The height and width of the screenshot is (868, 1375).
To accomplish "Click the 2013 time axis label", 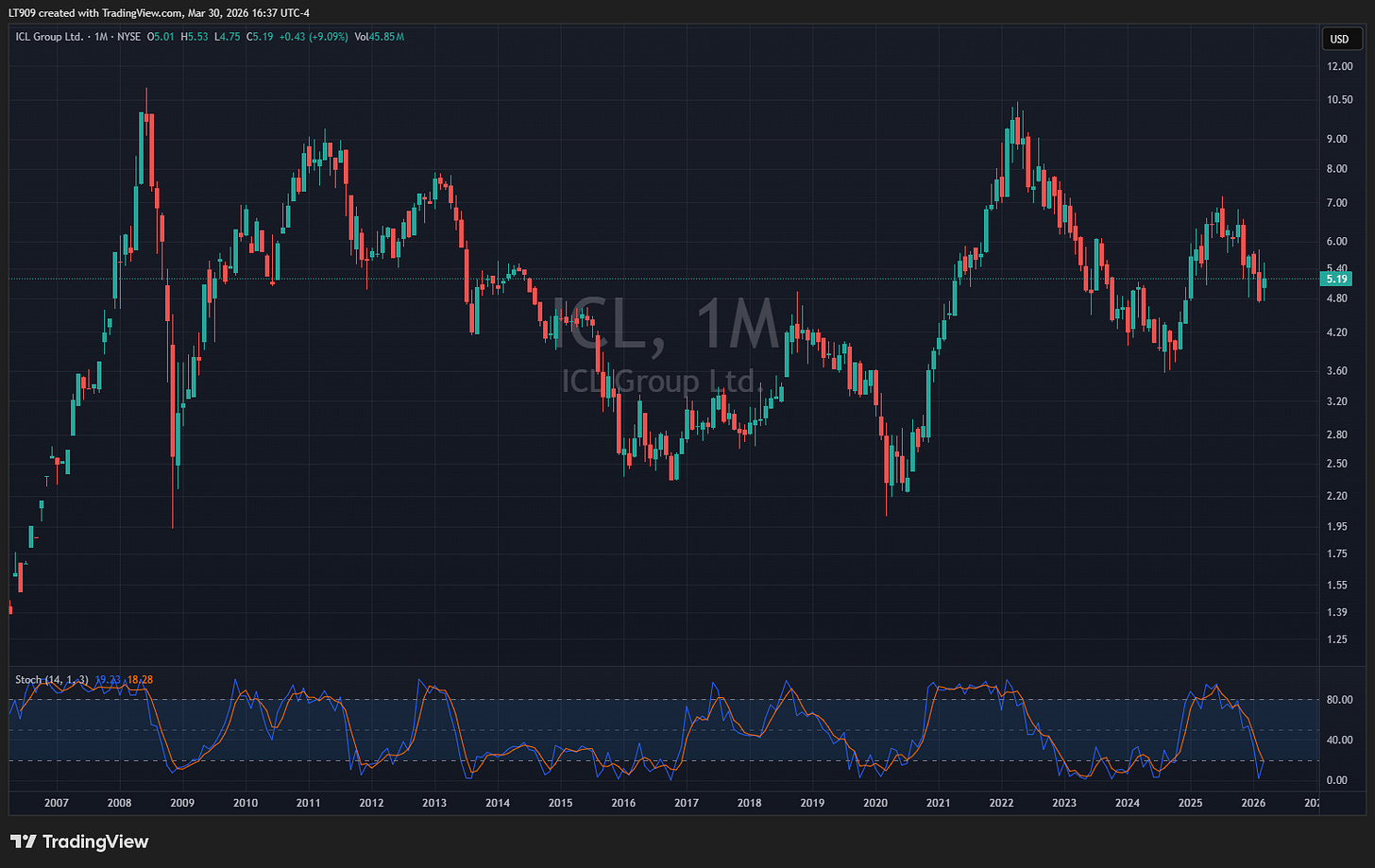I will point(434,804).
